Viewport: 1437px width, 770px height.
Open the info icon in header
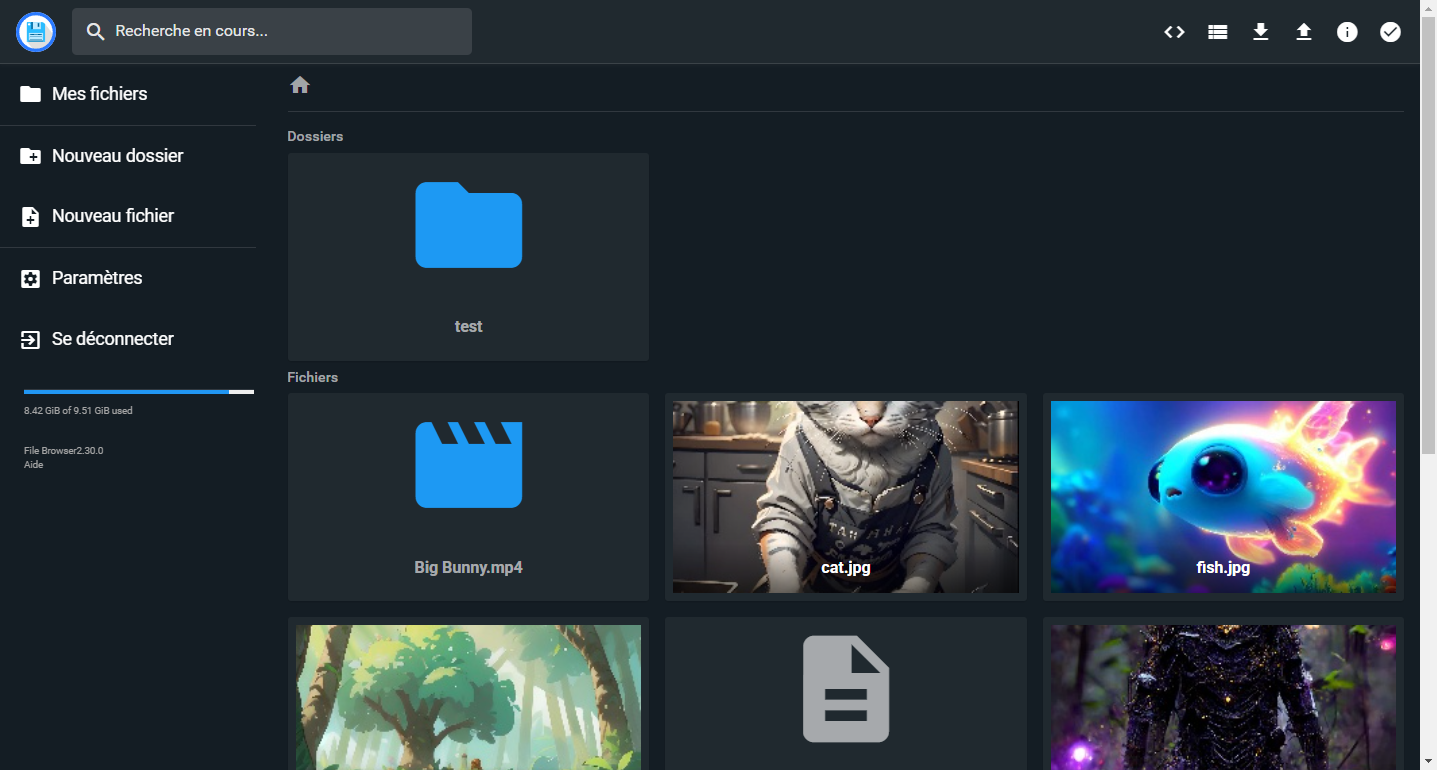[x=1347, y=32]
